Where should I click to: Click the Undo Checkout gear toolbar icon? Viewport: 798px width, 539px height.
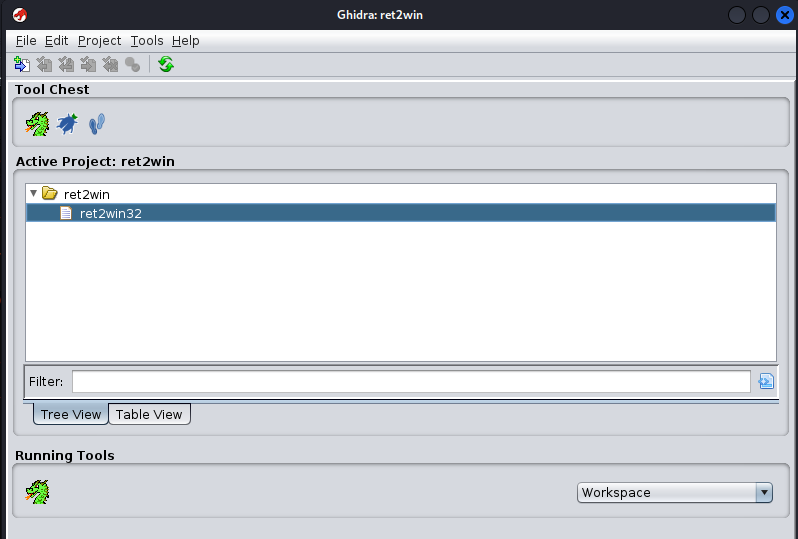132,65
